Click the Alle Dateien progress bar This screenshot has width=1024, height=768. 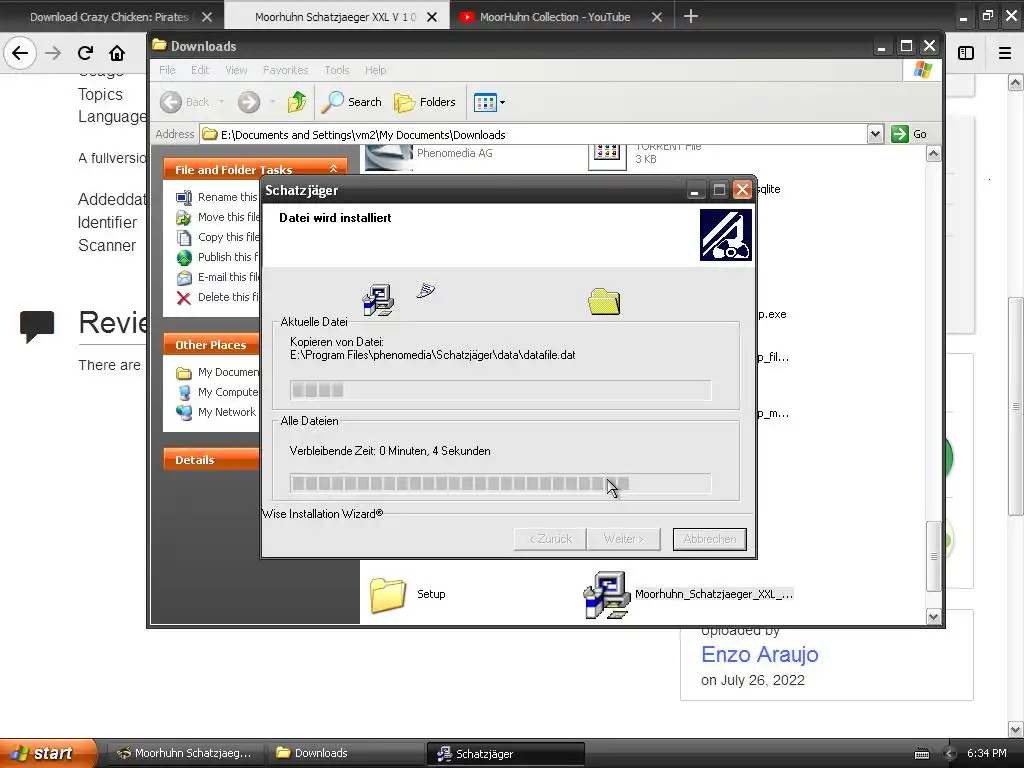click(x=500, y=484)
